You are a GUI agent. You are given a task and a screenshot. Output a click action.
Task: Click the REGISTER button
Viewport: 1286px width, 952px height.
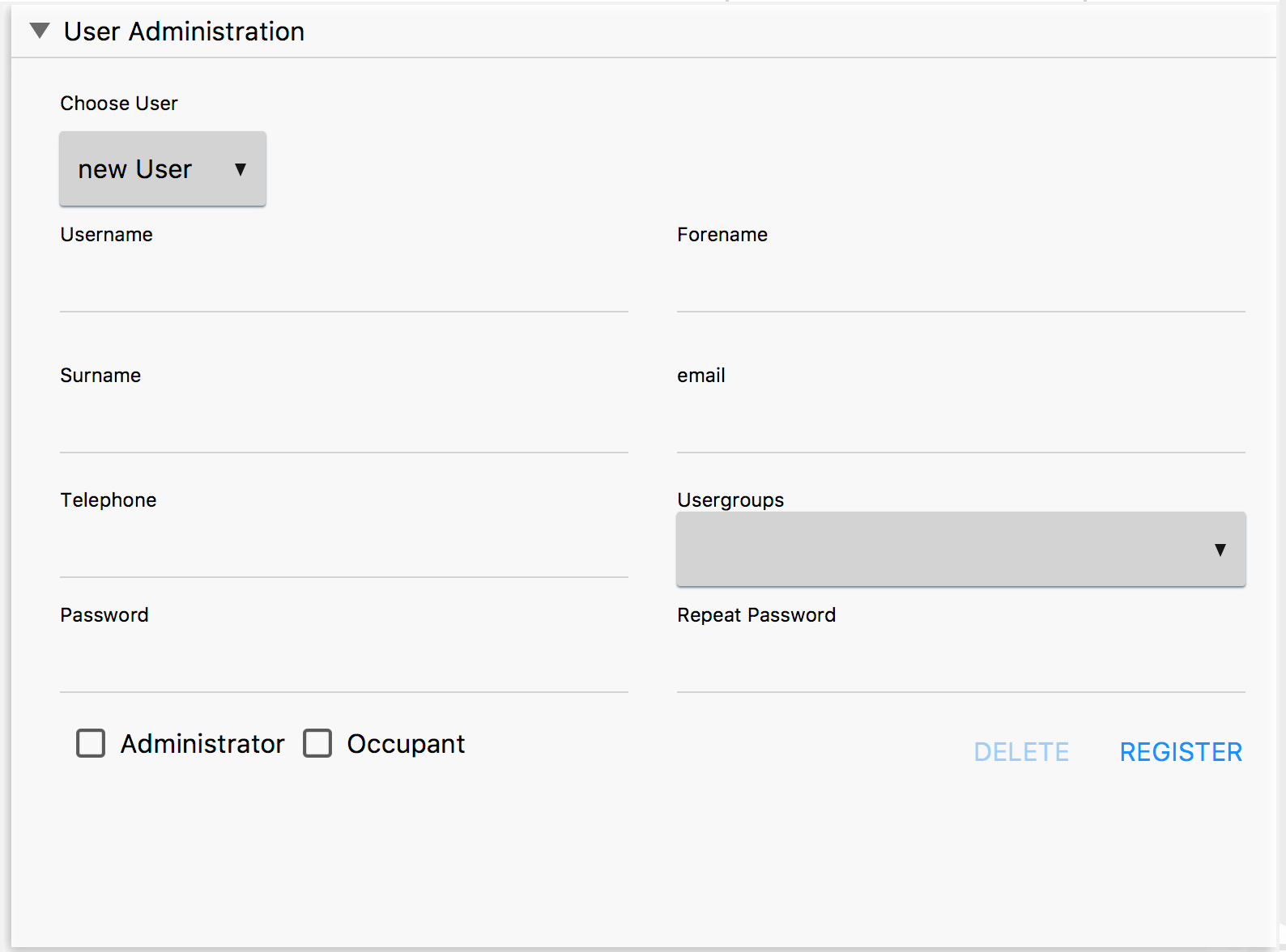point(1181,752)
